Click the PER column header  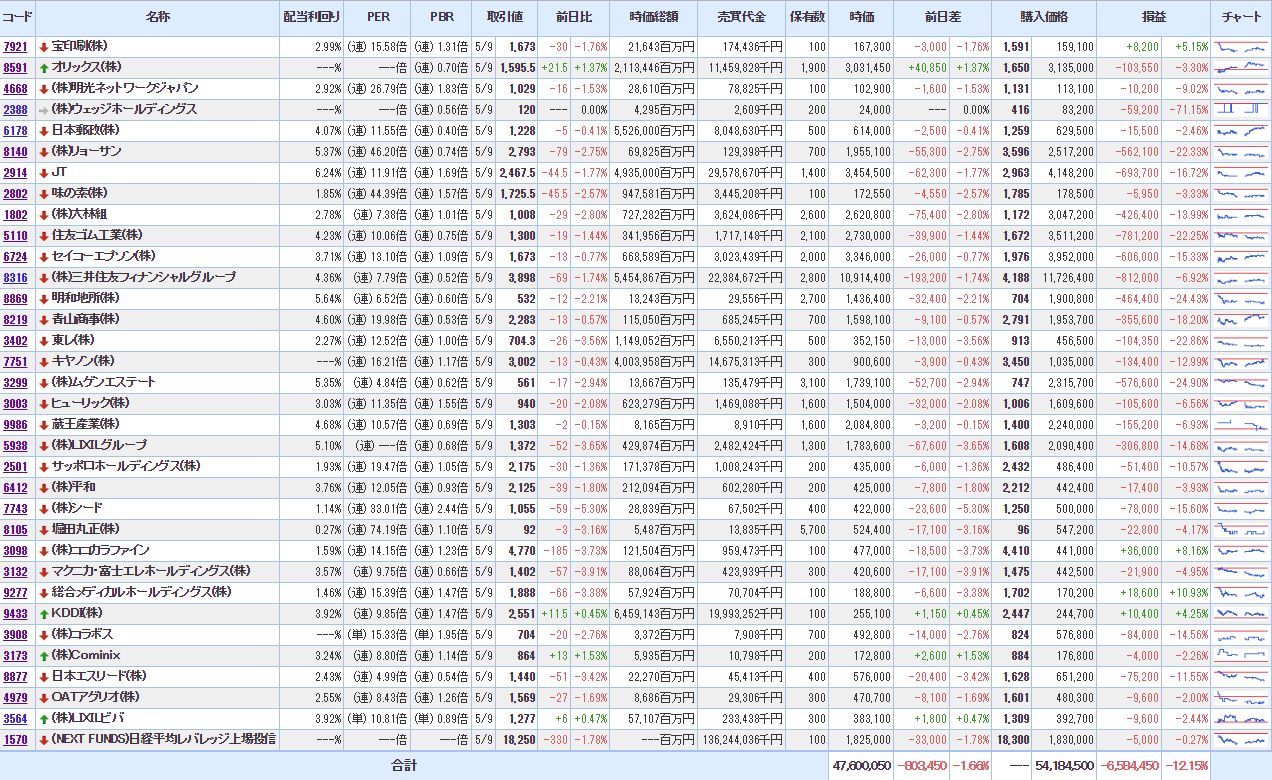pos(378,17)
